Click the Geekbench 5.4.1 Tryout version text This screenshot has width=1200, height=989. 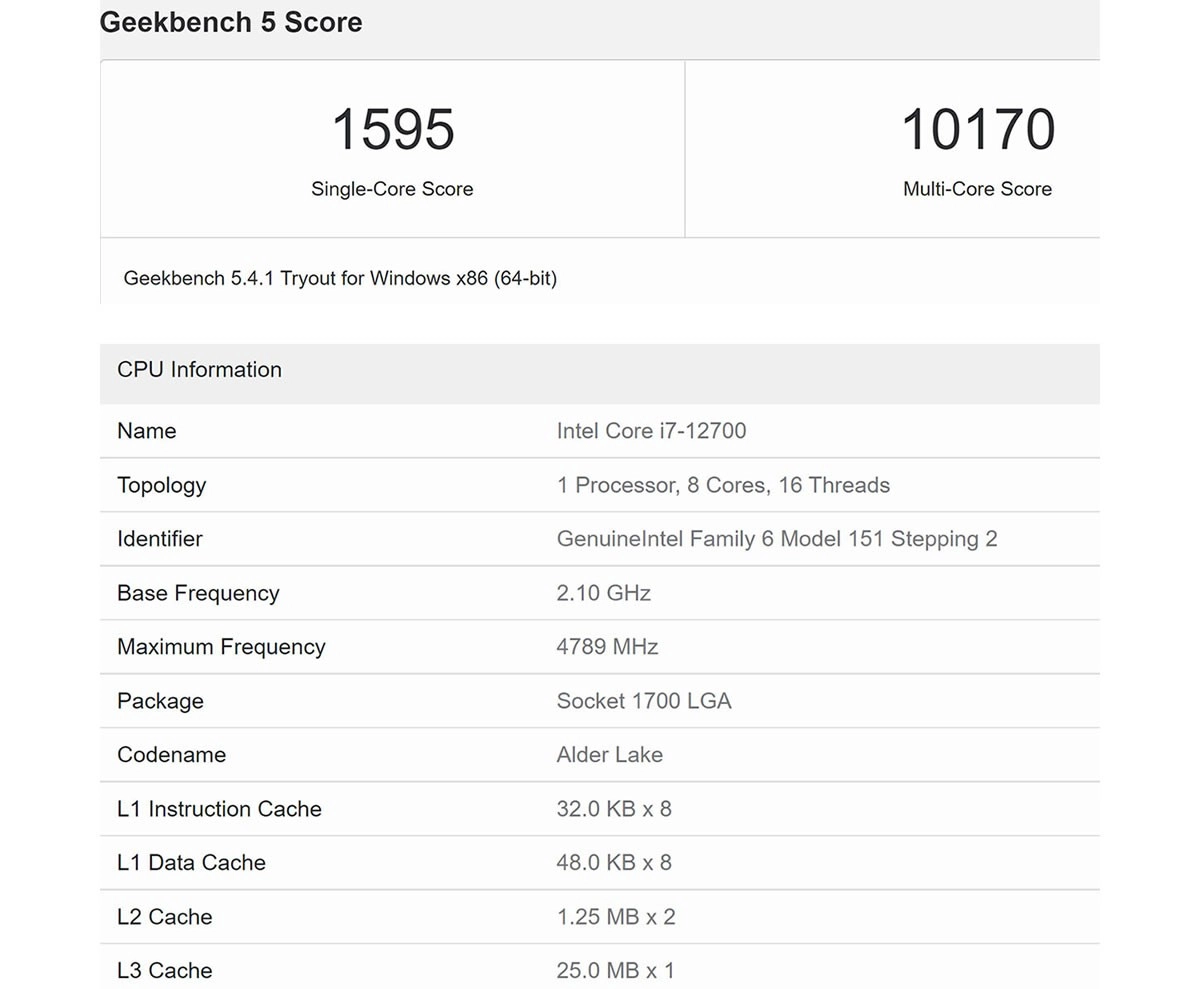point(340,278)
